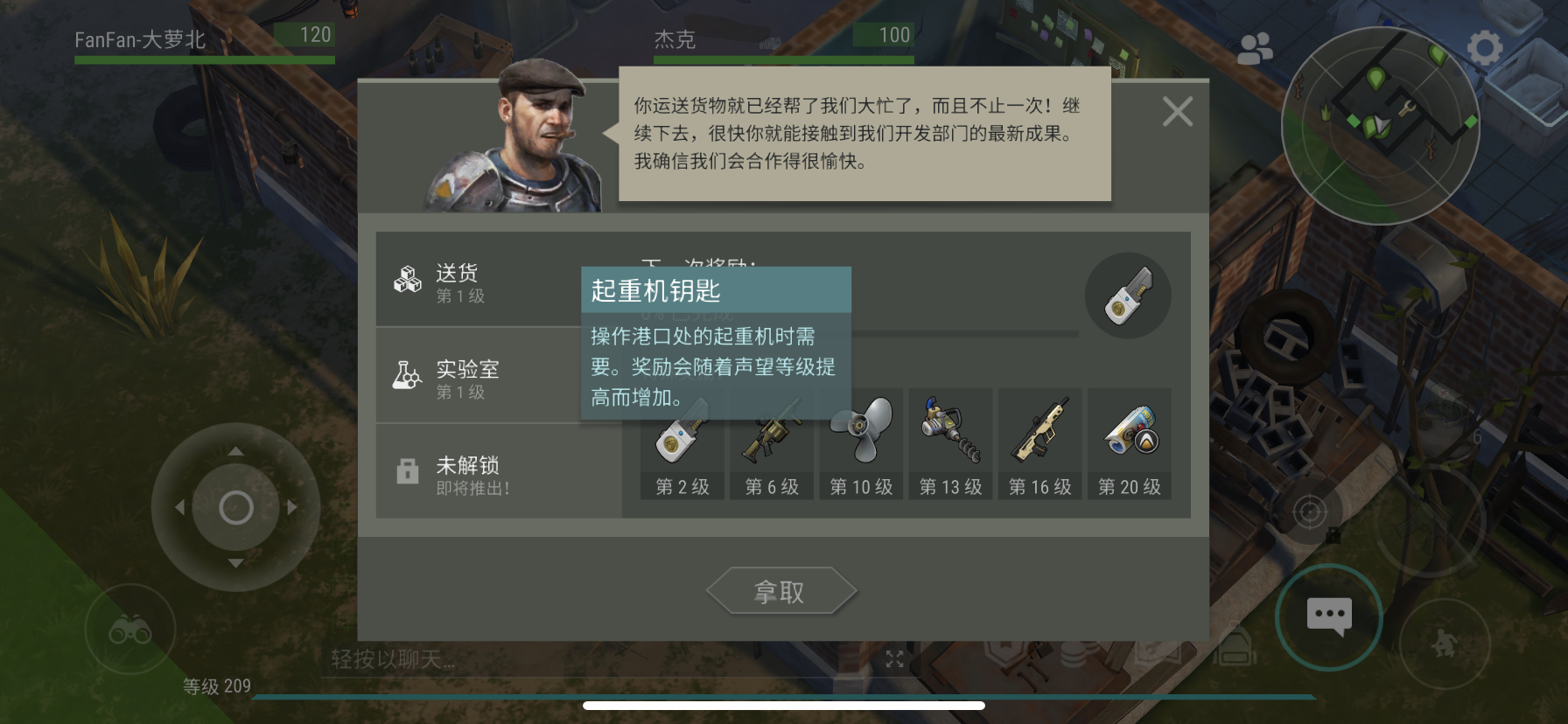The image size is (1568, 724).
Task: Open the 送货 delivery tab
Action: coord(479,280)
